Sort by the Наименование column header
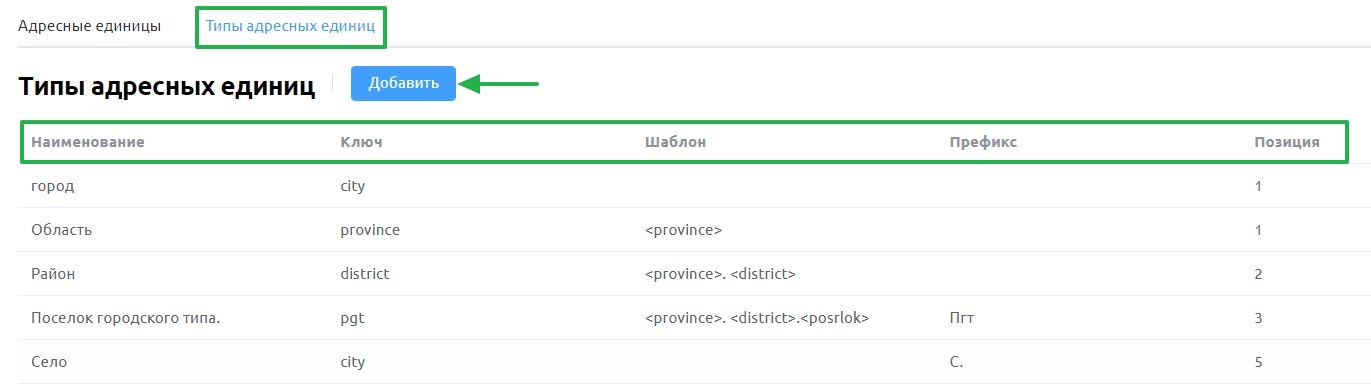1371x385 pixels. click(x=88, y=142)
